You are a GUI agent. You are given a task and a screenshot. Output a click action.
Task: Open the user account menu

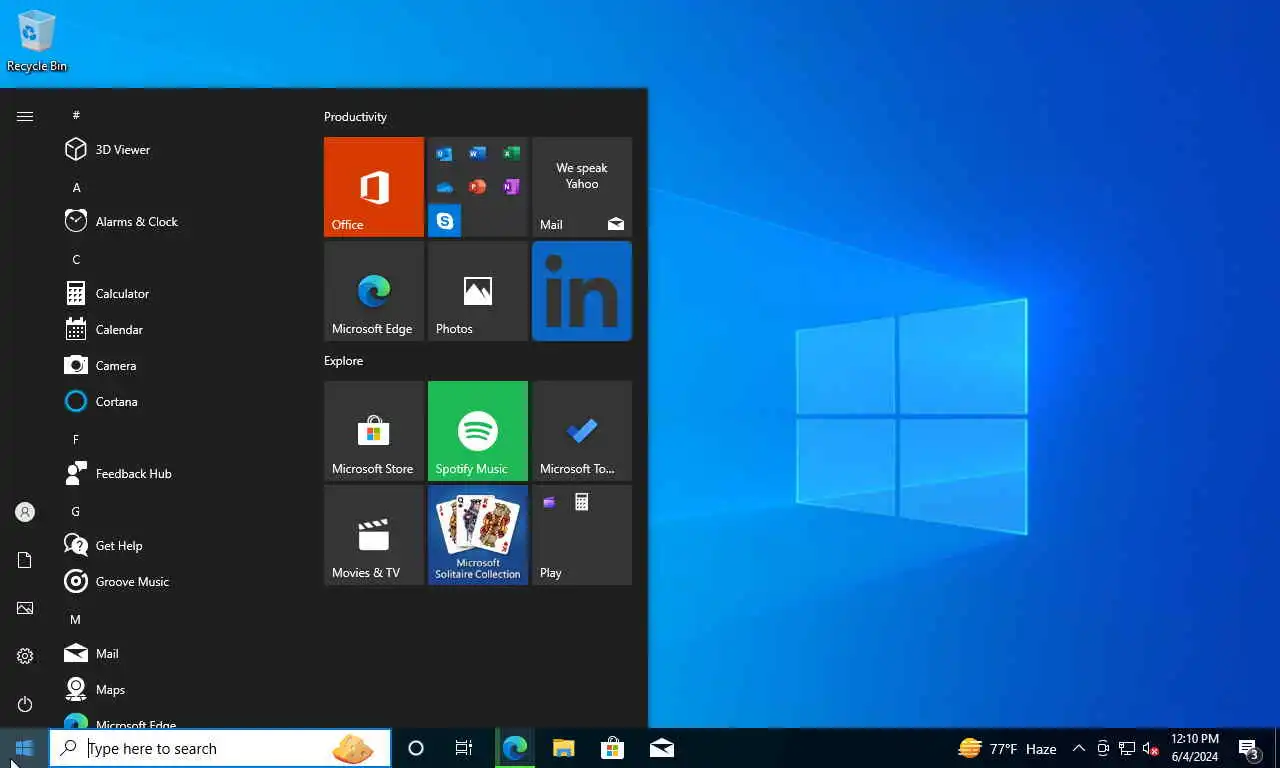pyautogui.click(x=25, y=512)
